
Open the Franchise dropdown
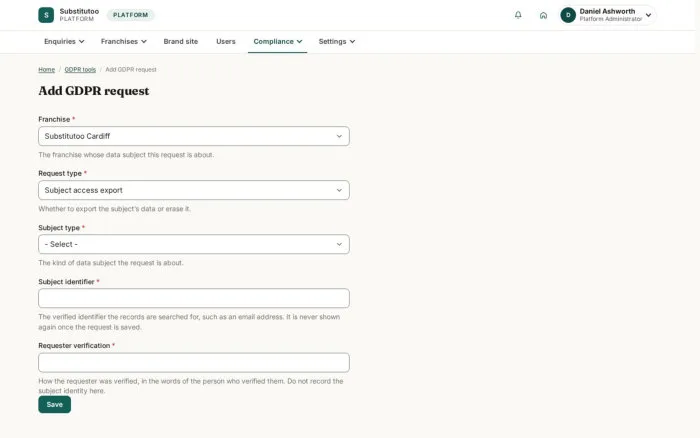click(x=194, y=136)
